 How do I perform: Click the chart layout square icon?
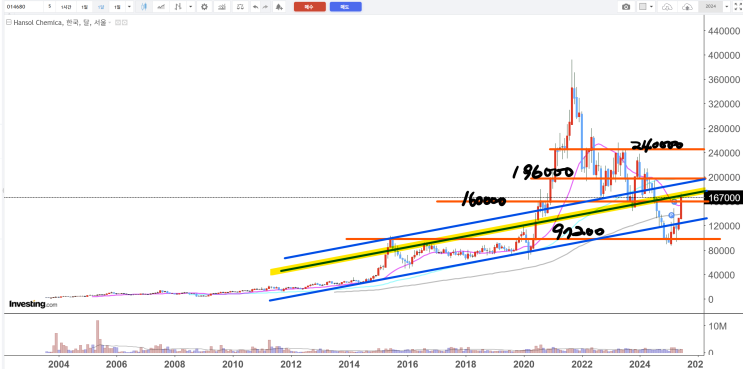(x=643, y=7)
